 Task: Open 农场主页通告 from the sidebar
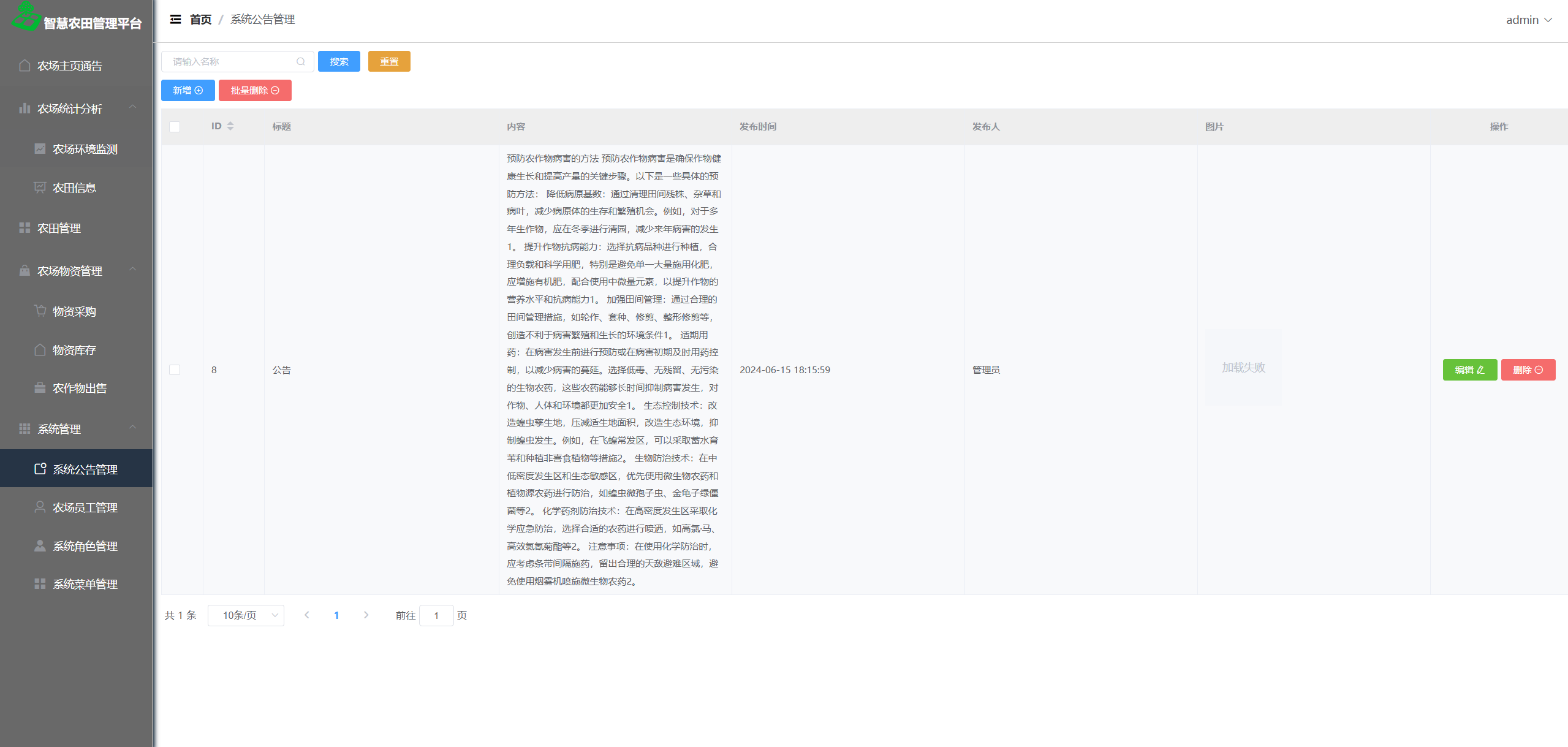point(69,66)
